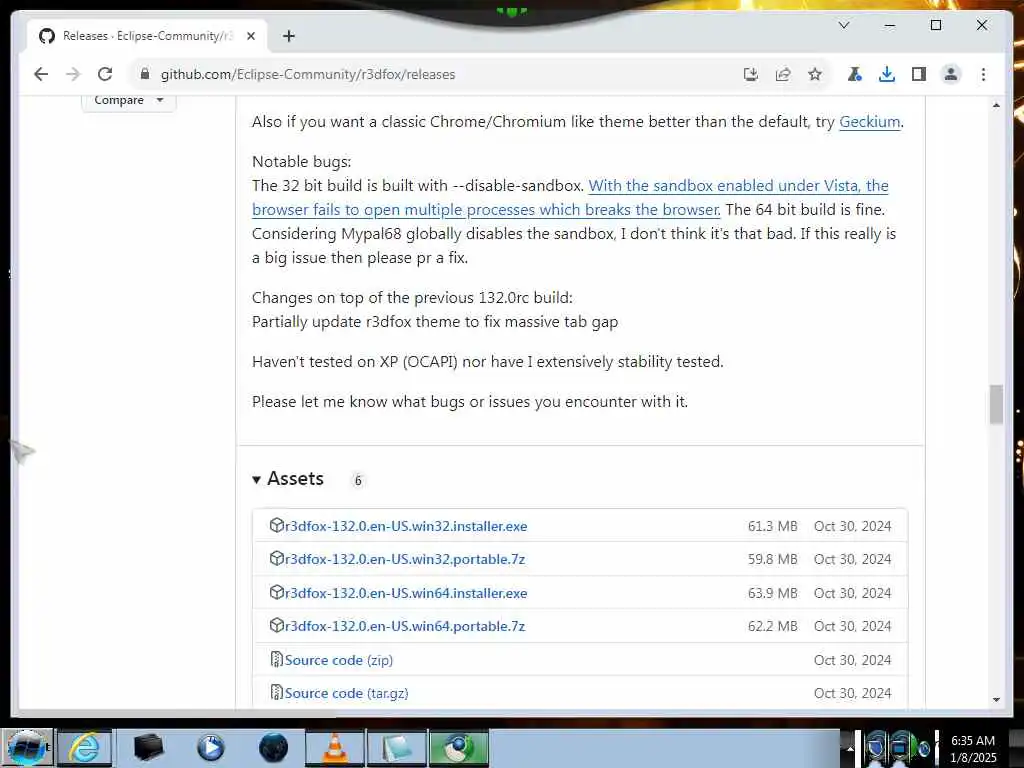Download Source code (zip)
This screenshot has height=768, width=1024.
pos(339,660)
